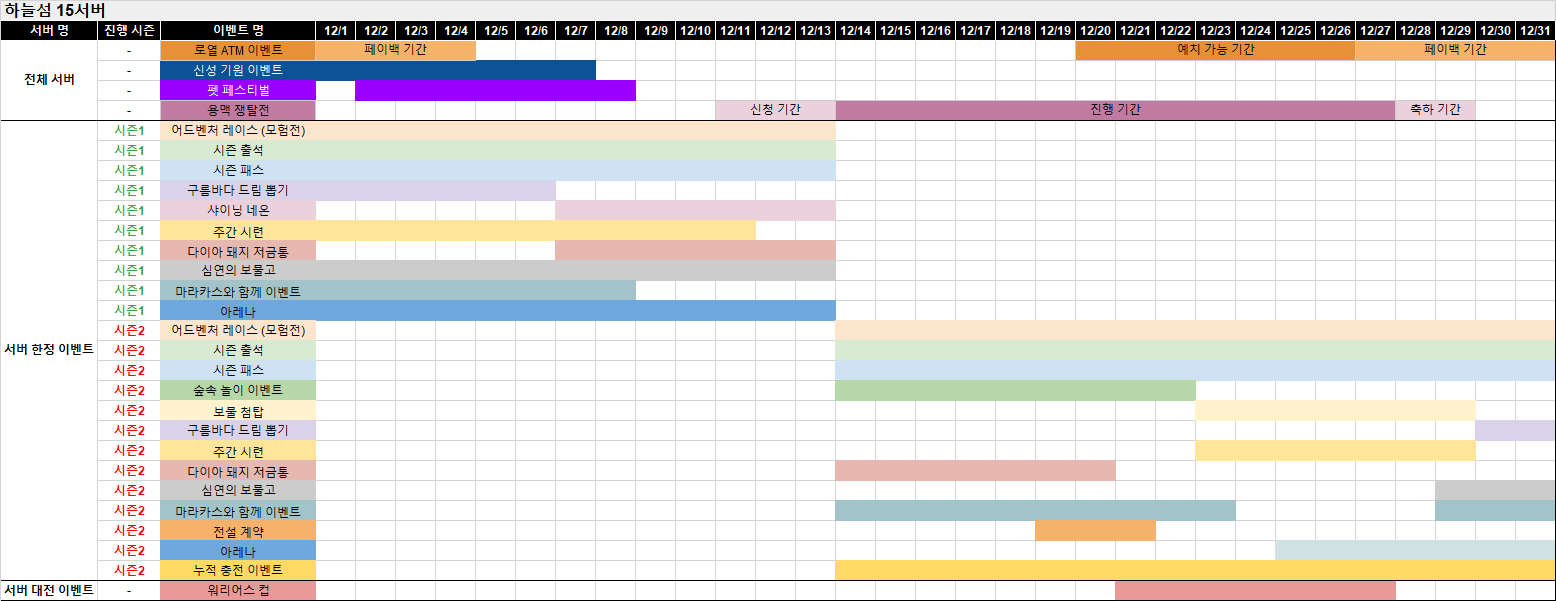Select the 워리어스 컵 event cell

(x=237, y=590)
